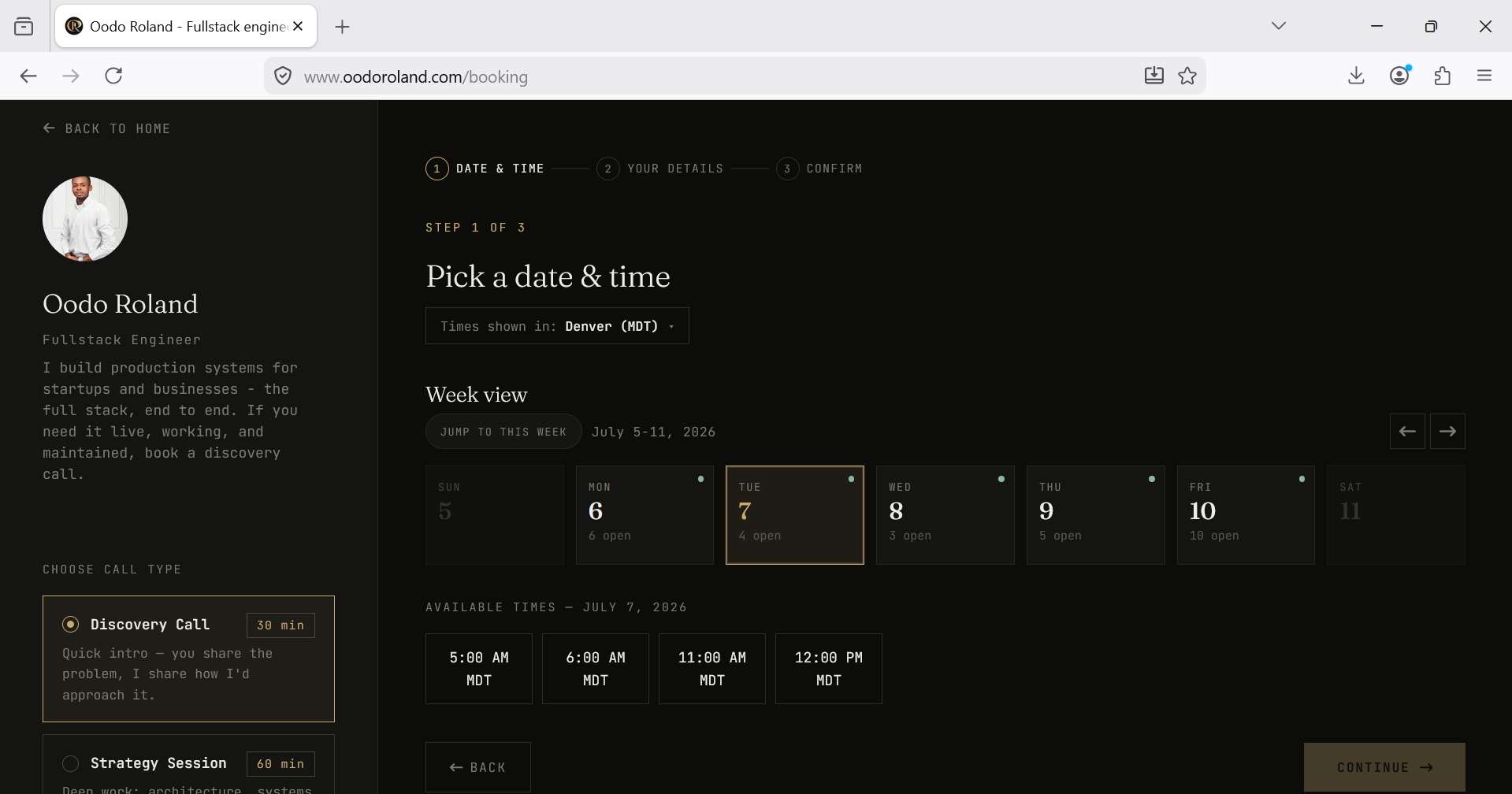The height and width of the screenshot is (794, 1512).
Task: Click the Back button below times
Action: 478,767
